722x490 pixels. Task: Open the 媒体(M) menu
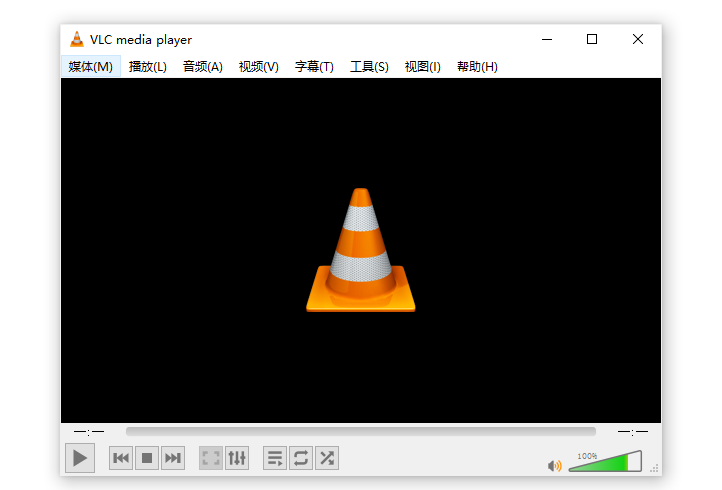(90, 67)
